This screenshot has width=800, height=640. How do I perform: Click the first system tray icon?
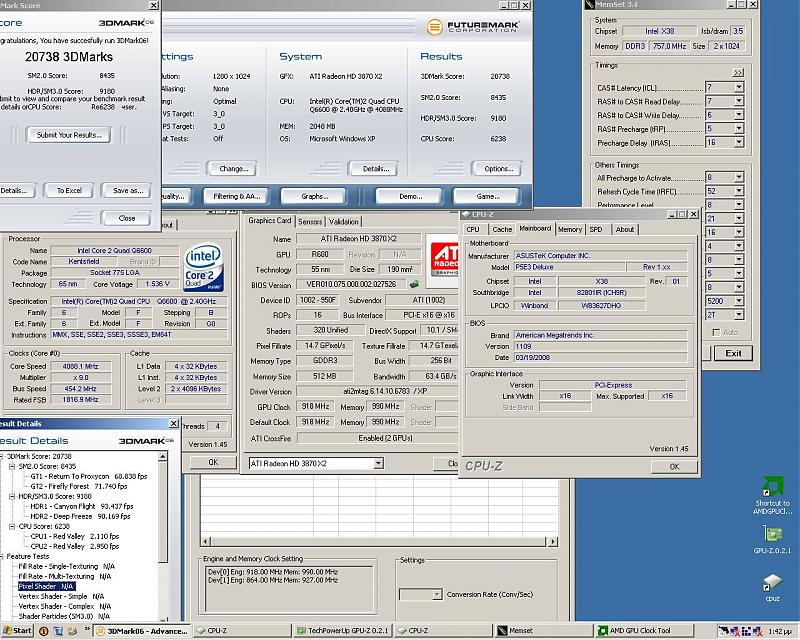723,631
